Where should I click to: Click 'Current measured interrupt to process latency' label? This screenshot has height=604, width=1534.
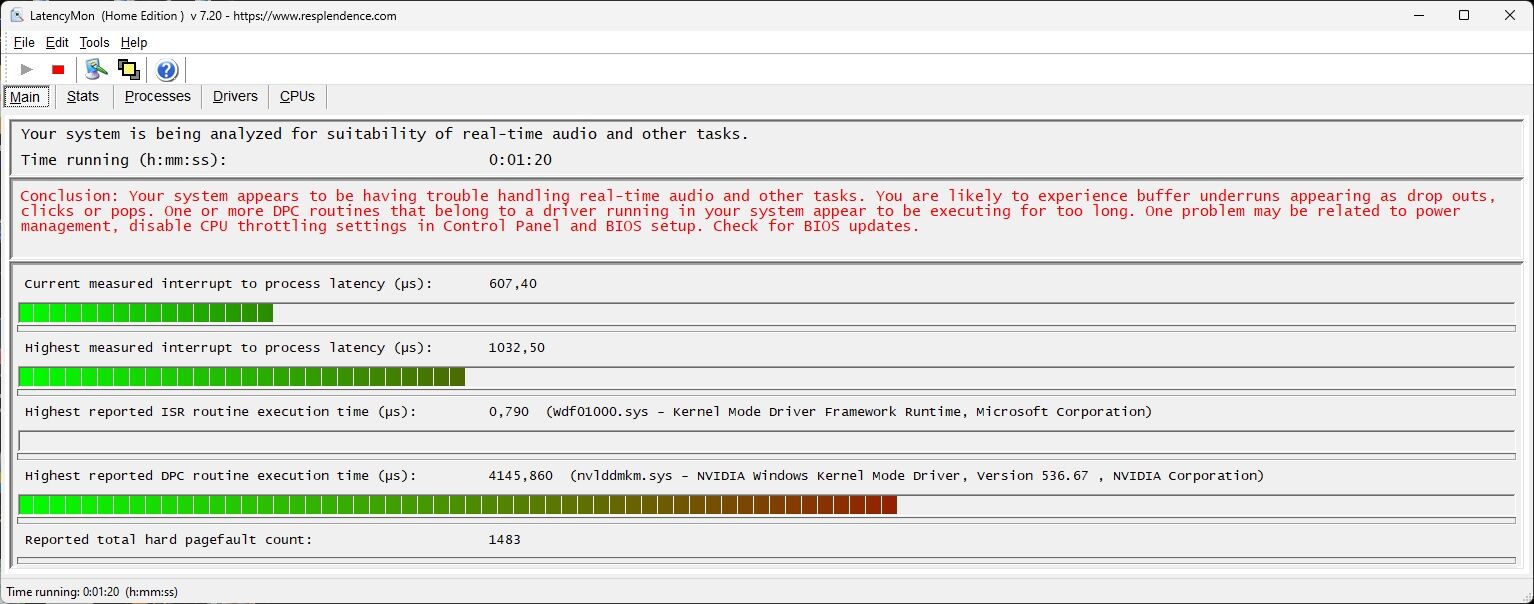(228, 284)
